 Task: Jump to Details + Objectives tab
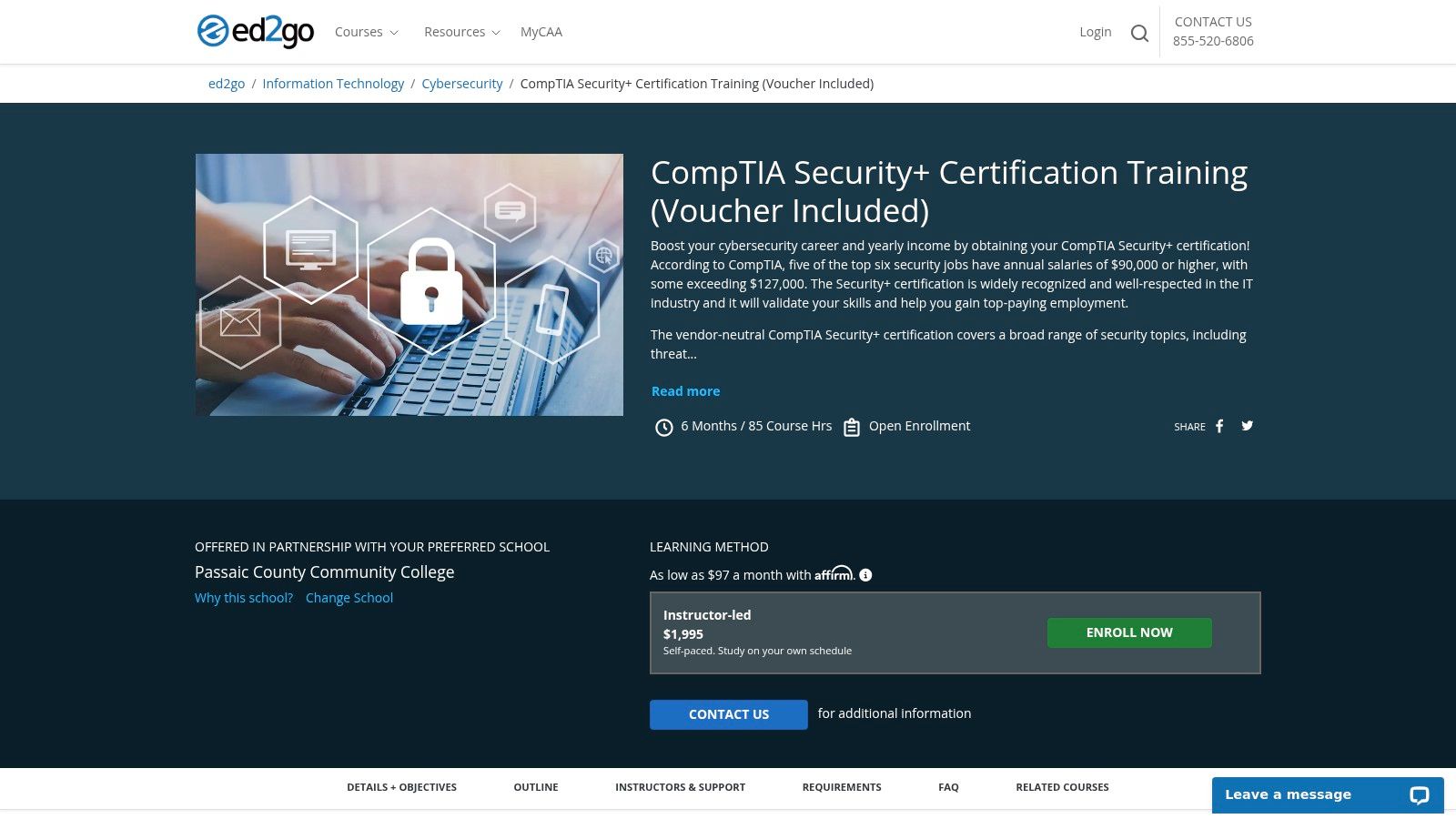pyautogui.click(x=401, y=787)
